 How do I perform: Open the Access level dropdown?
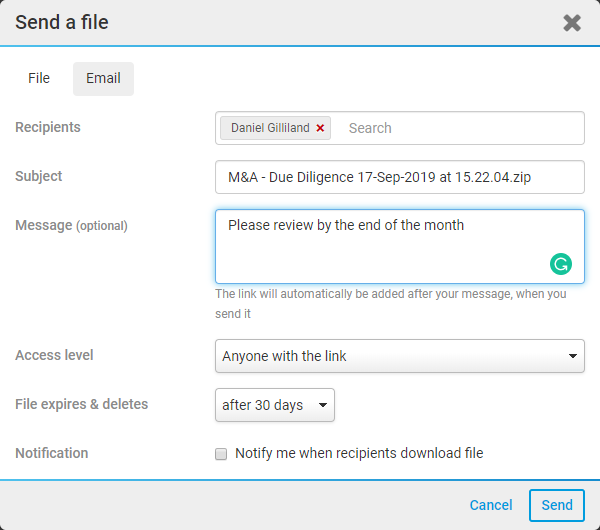pos(399,356)
